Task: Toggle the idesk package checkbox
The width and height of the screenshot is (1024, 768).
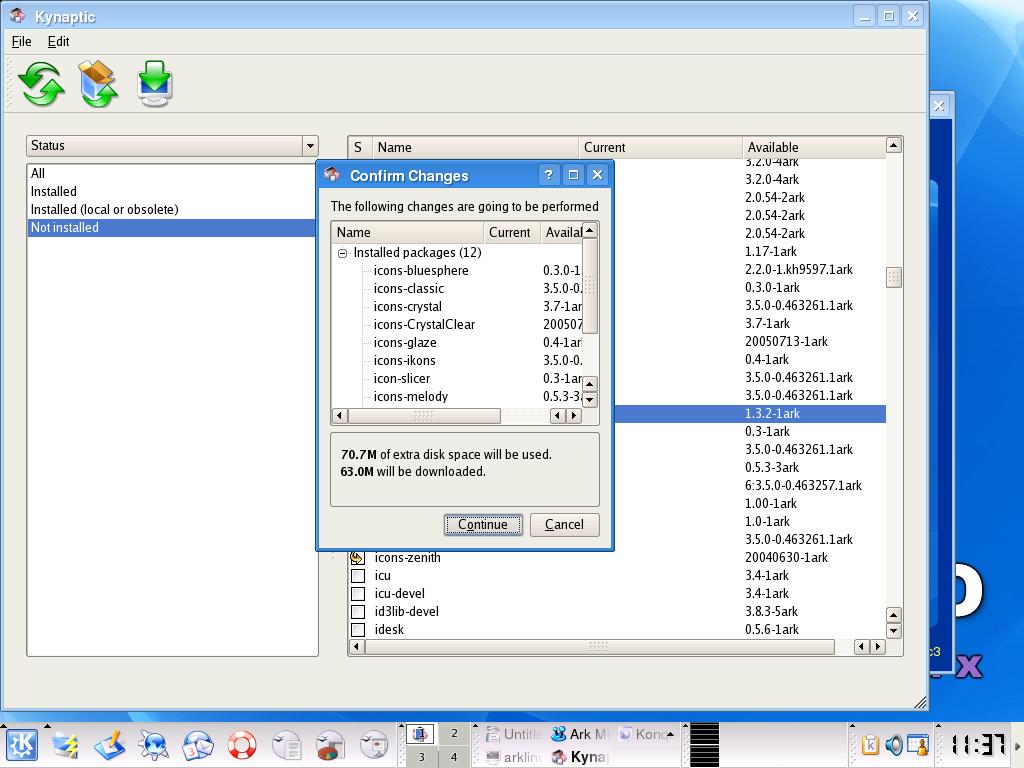Action: pyautogui.click(x=358, y=630)
